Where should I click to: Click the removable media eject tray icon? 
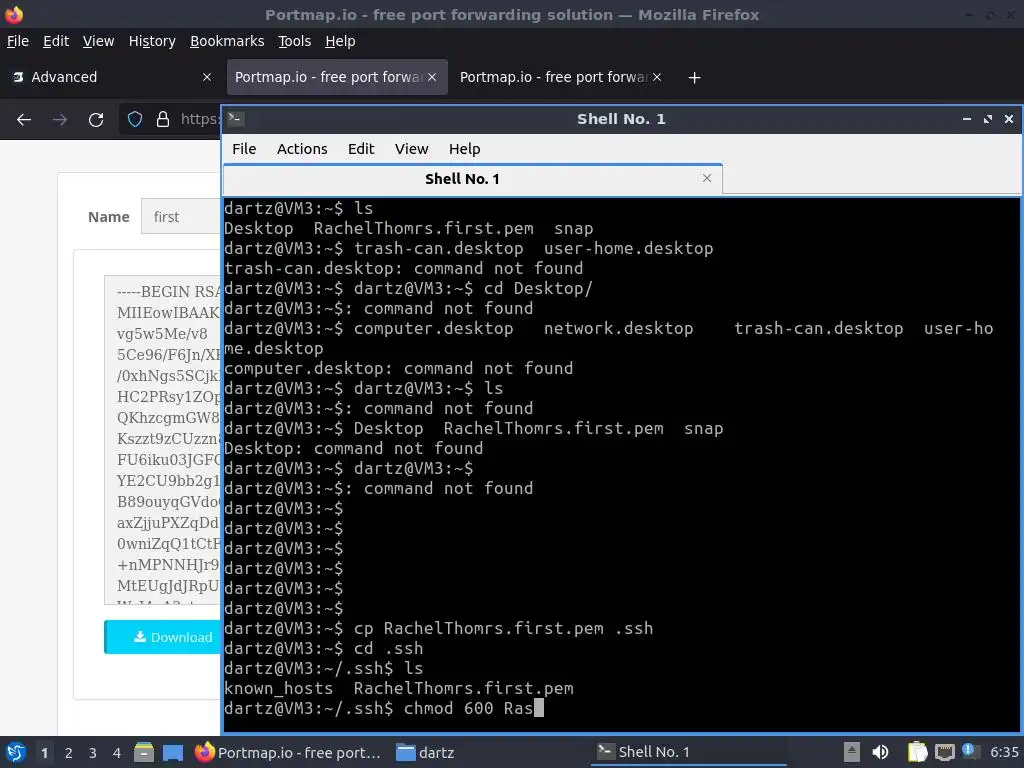[x=852, y=752]
